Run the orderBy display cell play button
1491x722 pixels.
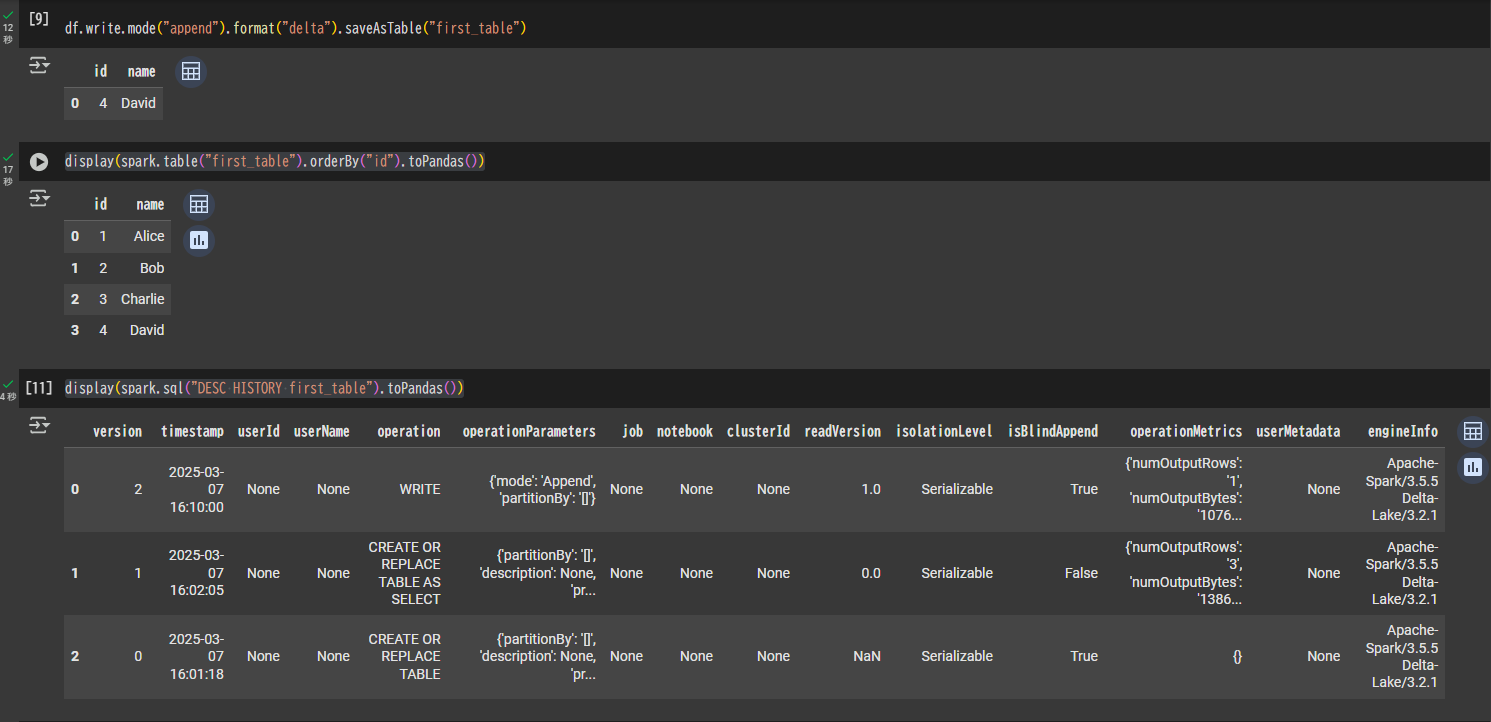(39, 161)
